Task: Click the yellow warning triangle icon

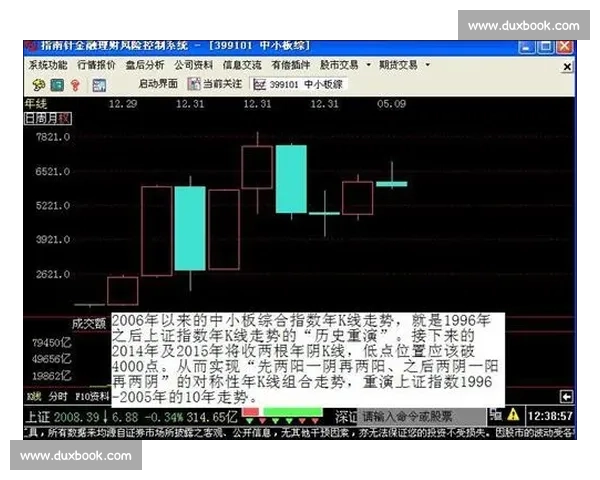Action: 514,415
